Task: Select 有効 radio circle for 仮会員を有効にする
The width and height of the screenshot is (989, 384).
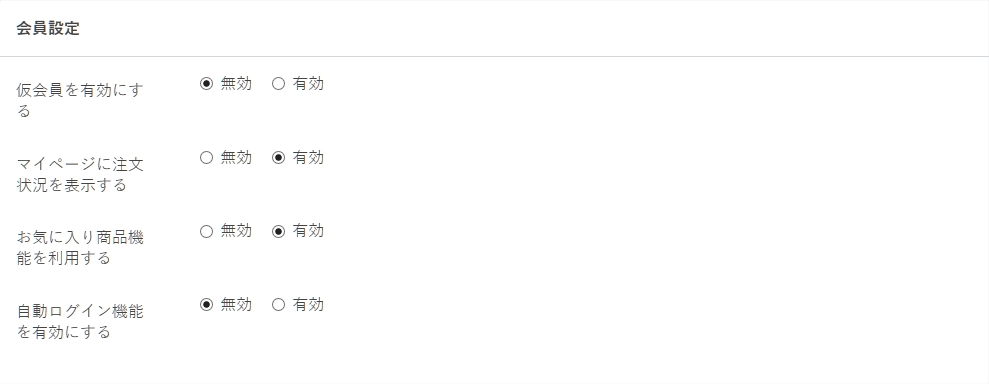Action: point(278,84)
